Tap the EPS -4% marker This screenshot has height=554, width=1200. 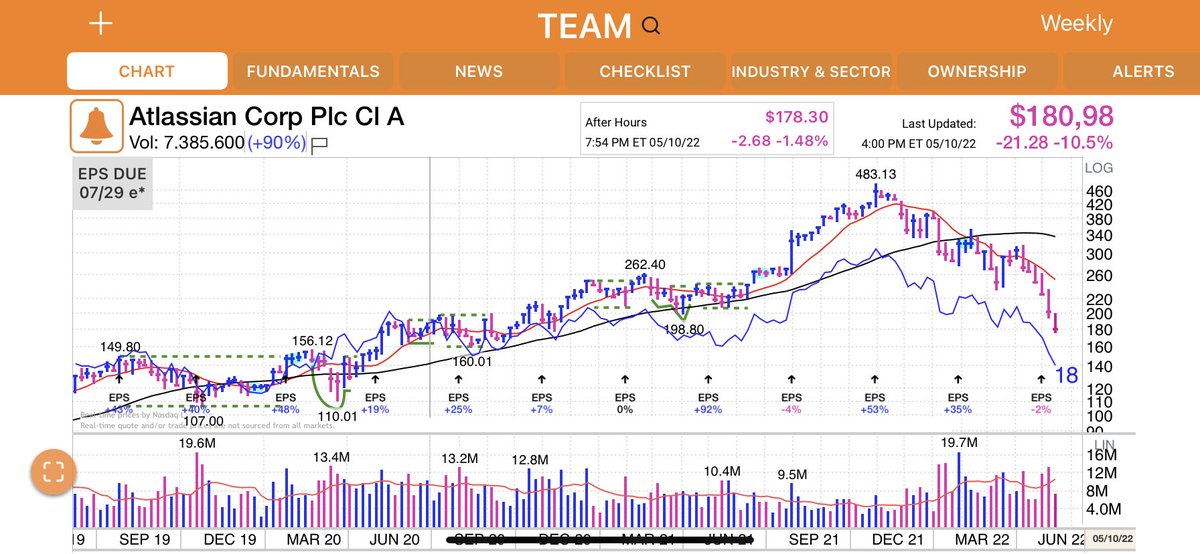tap(791, 403)
